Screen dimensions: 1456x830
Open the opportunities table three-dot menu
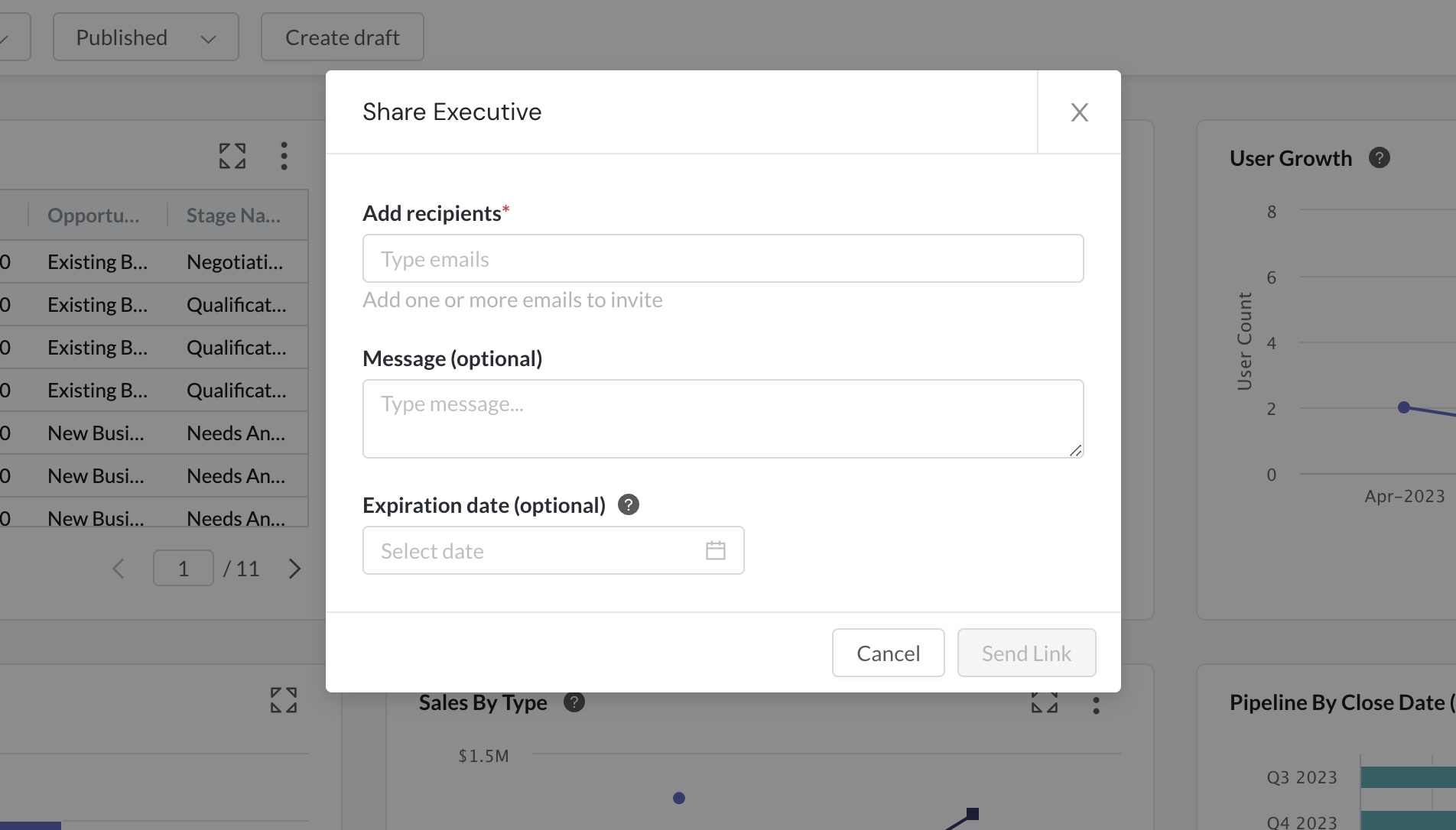pyautogui.click(x=284, y=156)
